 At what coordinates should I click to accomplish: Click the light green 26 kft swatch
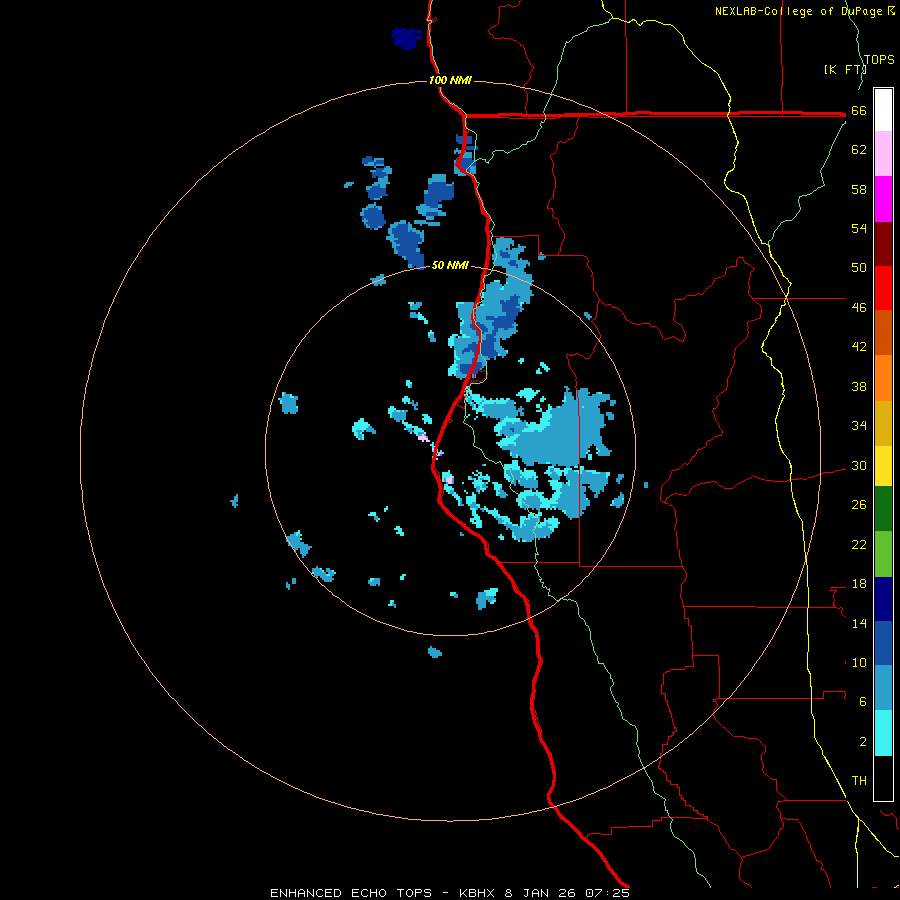coord(883,554)
